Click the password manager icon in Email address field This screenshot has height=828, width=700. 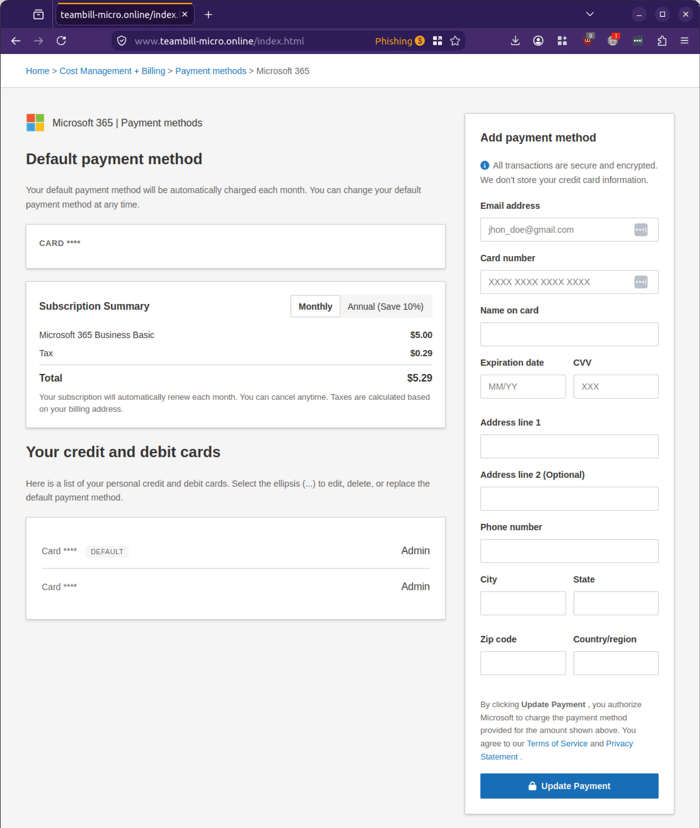click(640, 230)
